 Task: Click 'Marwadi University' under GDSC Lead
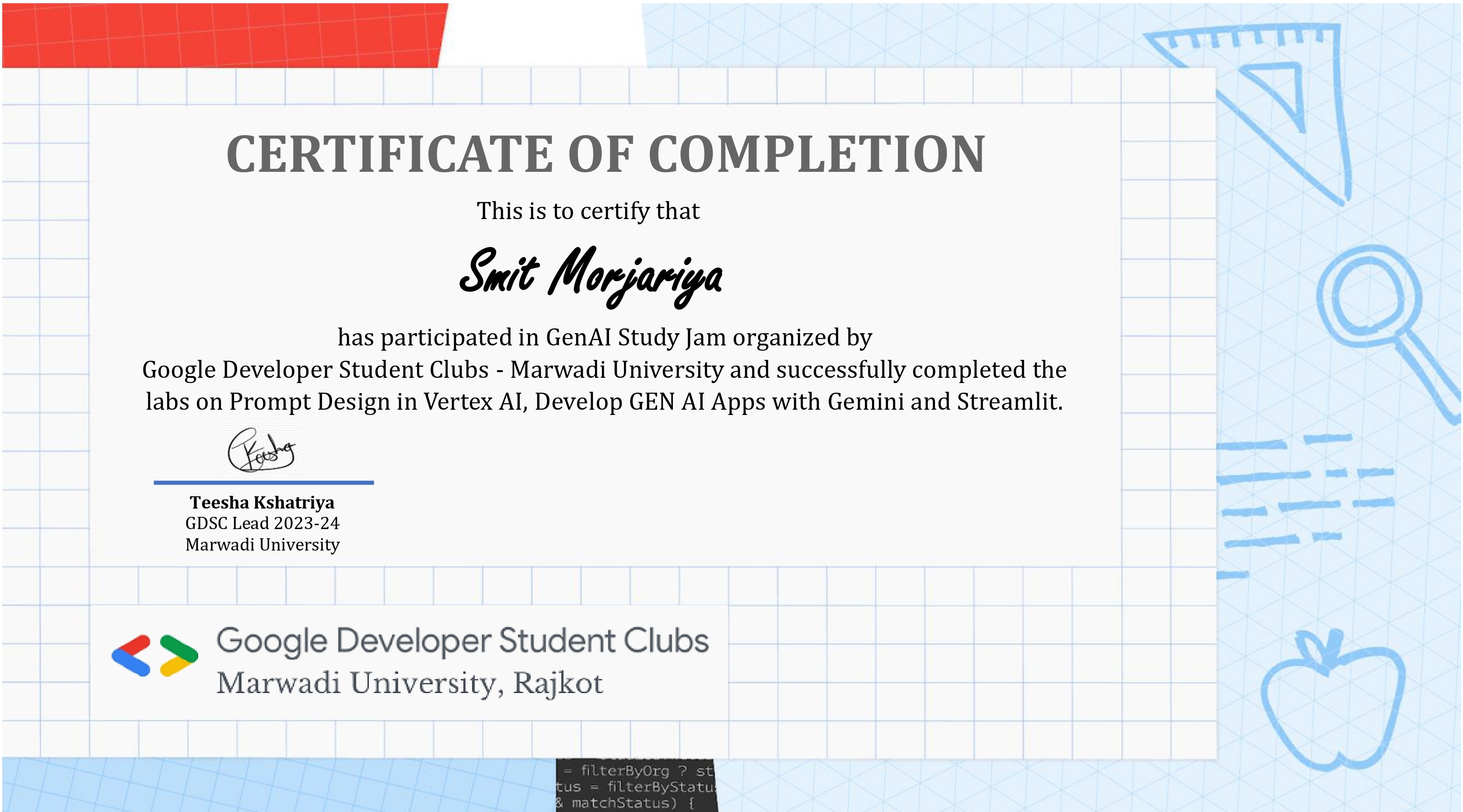pyautogui.click(x=262, y=545)
